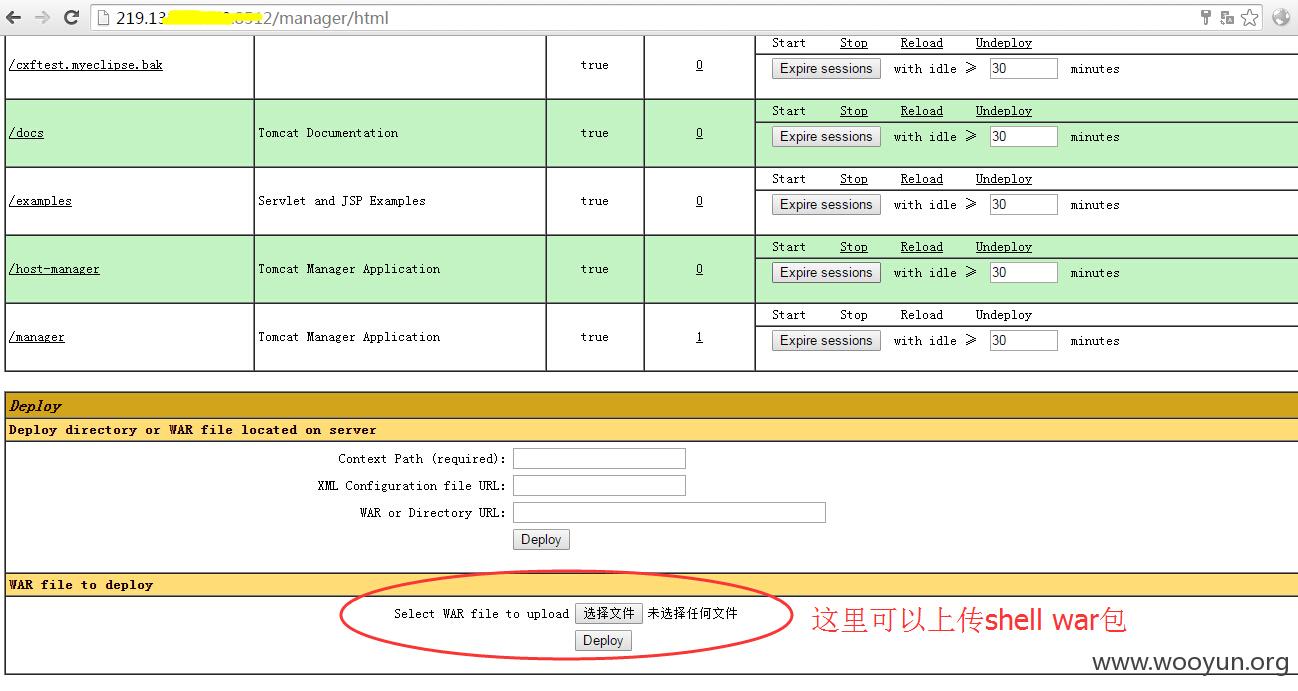Reload the /examples application
Screen dimensions: 1298x691
[922, 179]
